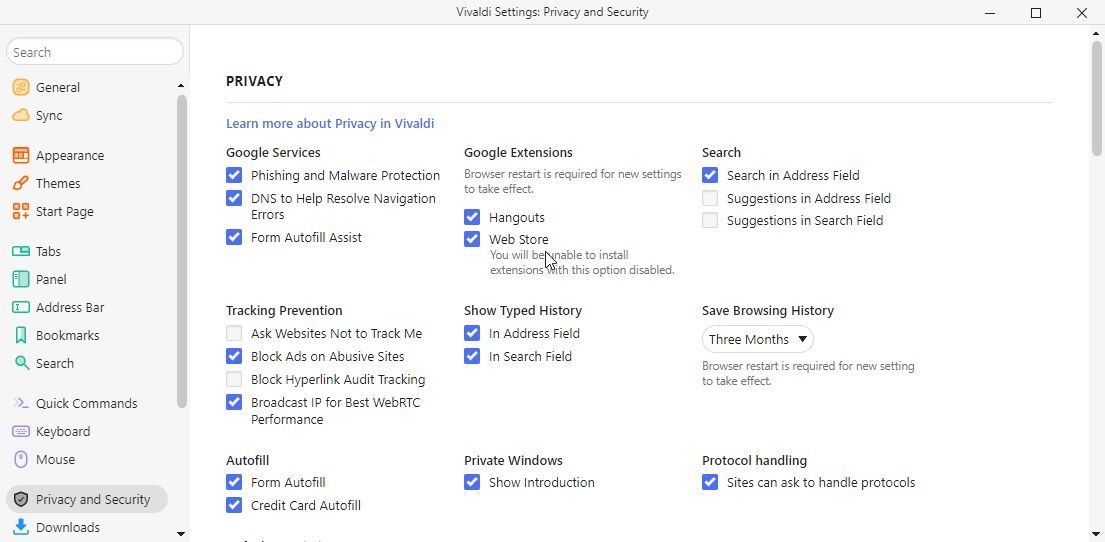This screenshot has width=1105, height=542.
Task: Open the Save Browsing History dropdown
Action: tap(757, 339)
